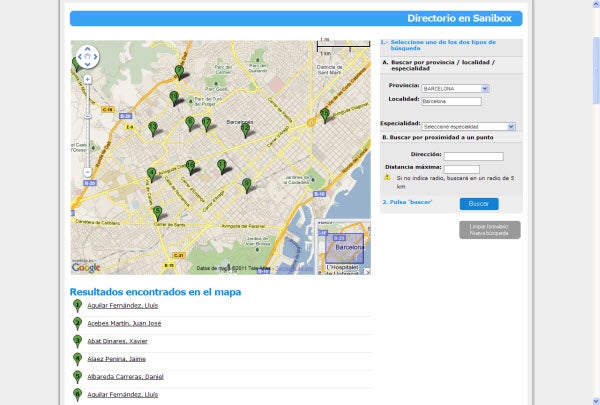Focus the Distancia máxima input field
600x405 pixels.
[461, 169]
